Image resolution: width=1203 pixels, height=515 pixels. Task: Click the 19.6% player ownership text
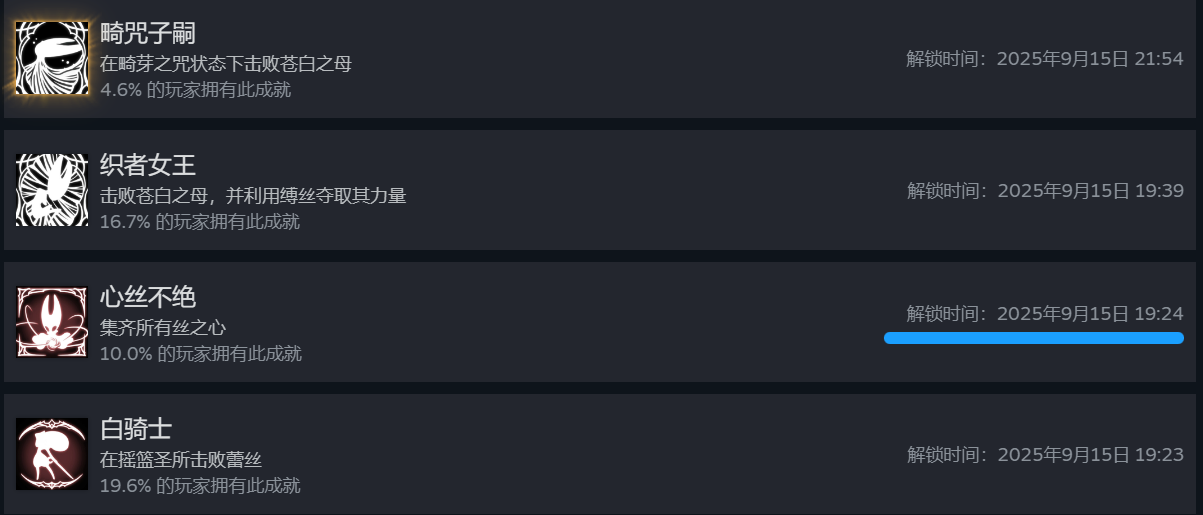coord(200,486)
